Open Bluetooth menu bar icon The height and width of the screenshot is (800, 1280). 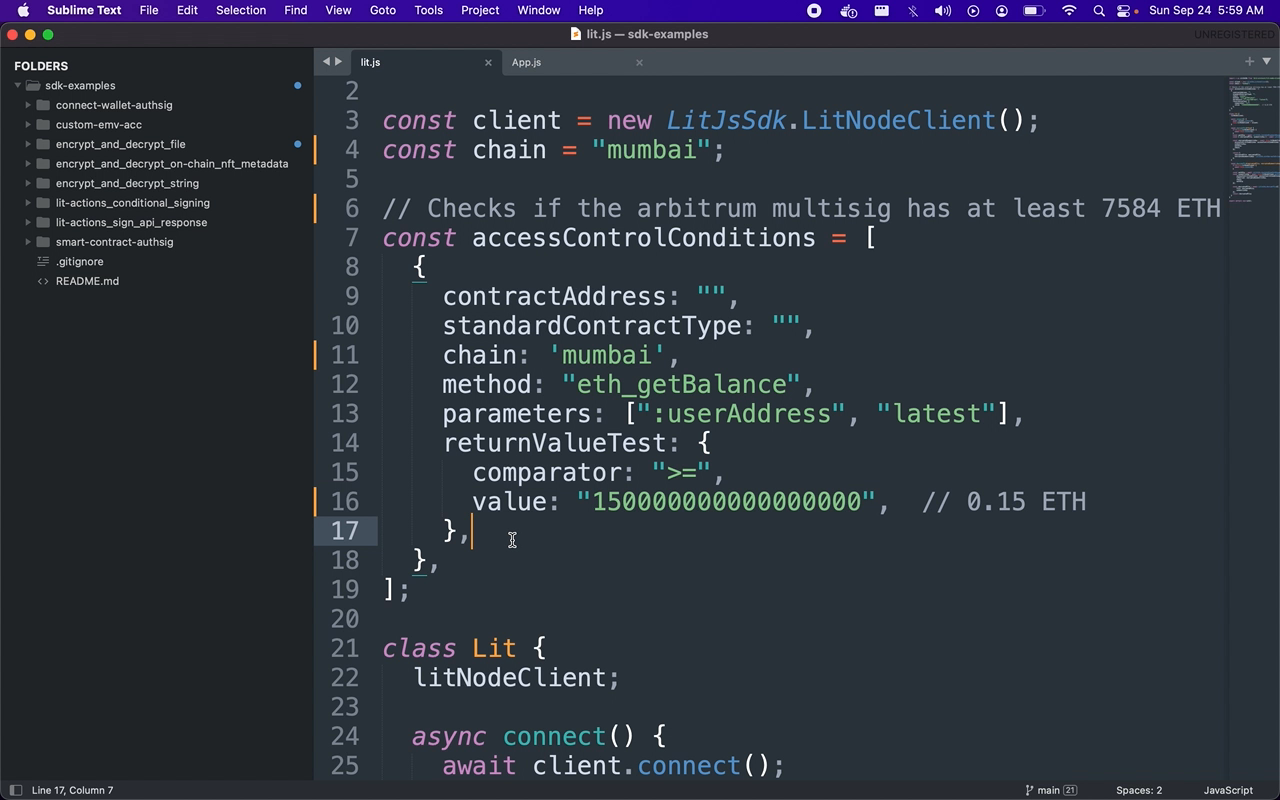click(913, 10)
